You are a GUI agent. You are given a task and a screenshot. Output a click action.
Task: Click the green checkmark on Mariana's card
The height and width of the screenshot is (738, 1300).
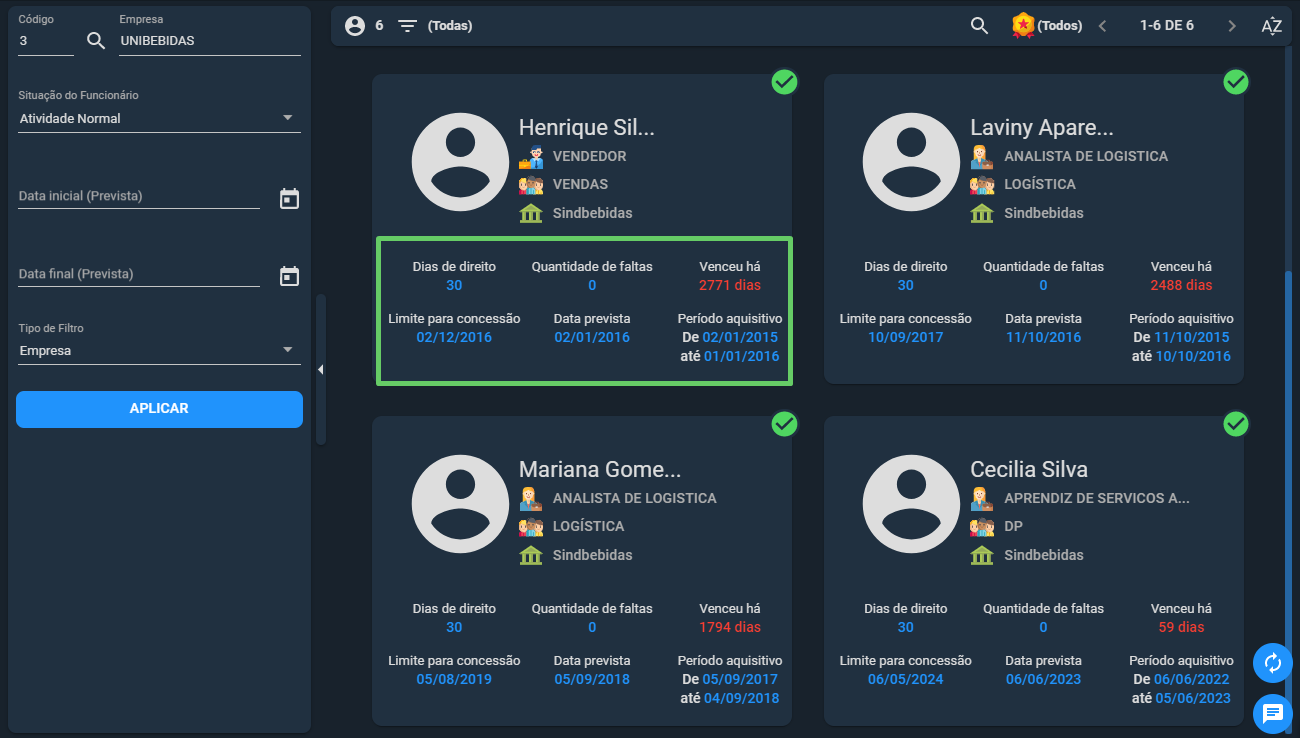click(785, 424)
